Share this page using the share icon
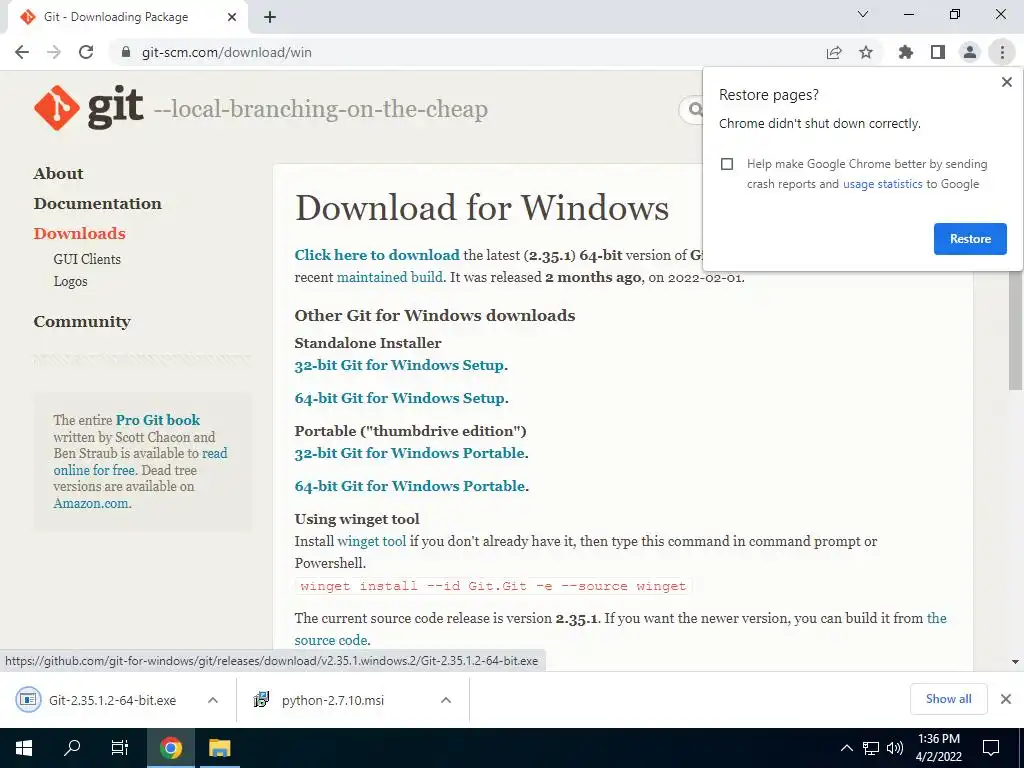Viewport: 1024px width, 768px height. (834, 52)
